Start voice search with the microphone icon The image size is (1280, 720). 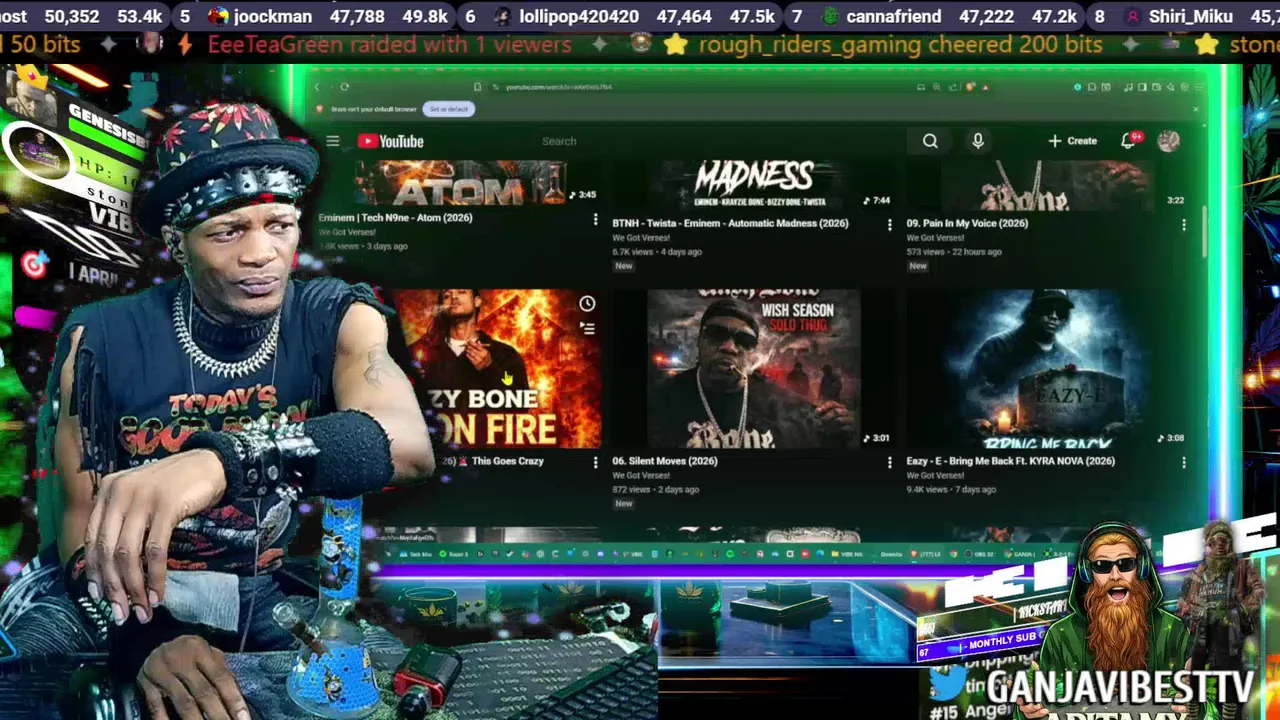click(978, 141)
